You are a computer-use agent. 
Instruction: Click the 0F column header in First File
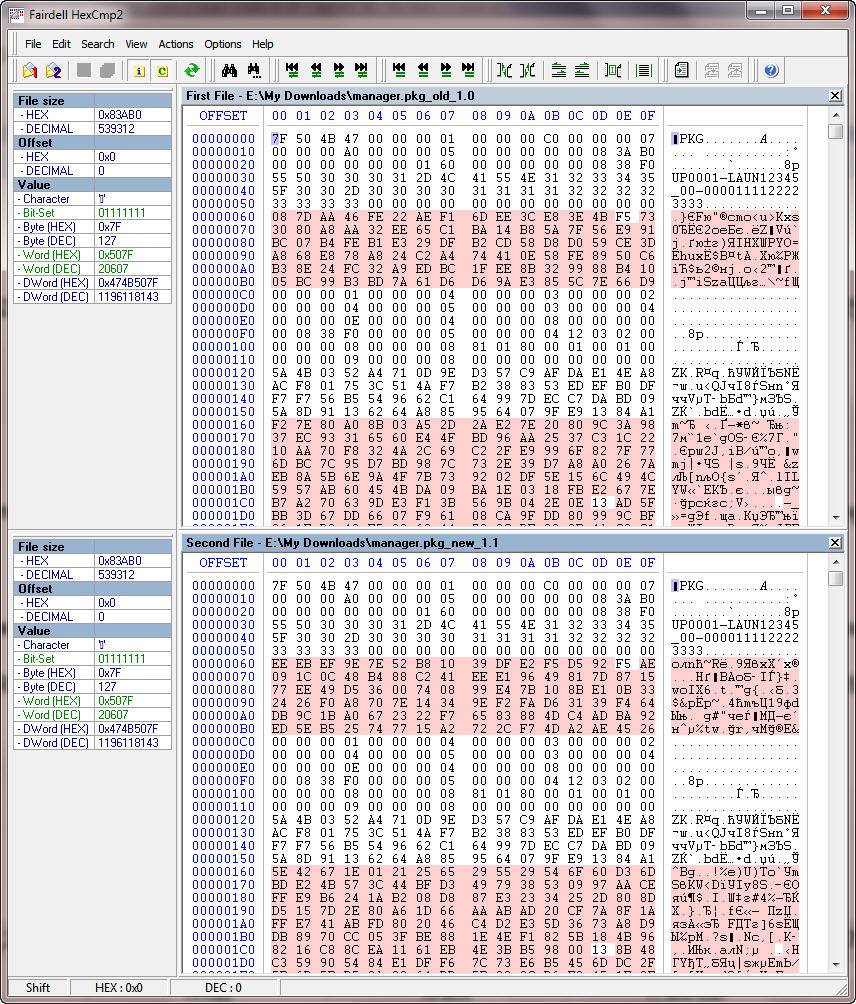[x=648, y=116]
